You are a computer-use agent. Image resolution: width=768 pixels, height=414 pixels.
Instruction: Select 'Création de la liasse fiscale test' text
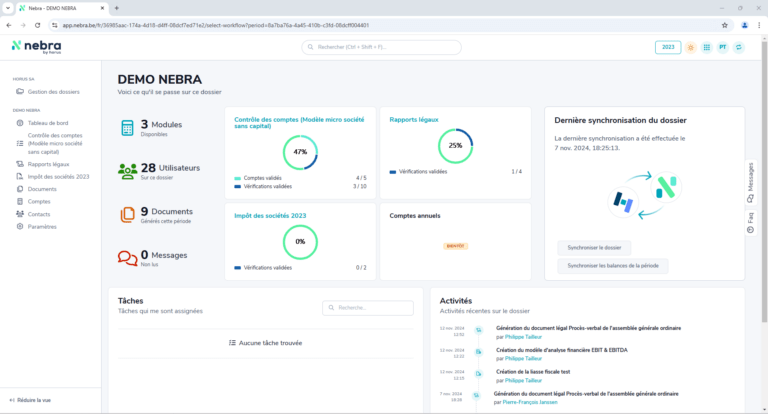533,372
